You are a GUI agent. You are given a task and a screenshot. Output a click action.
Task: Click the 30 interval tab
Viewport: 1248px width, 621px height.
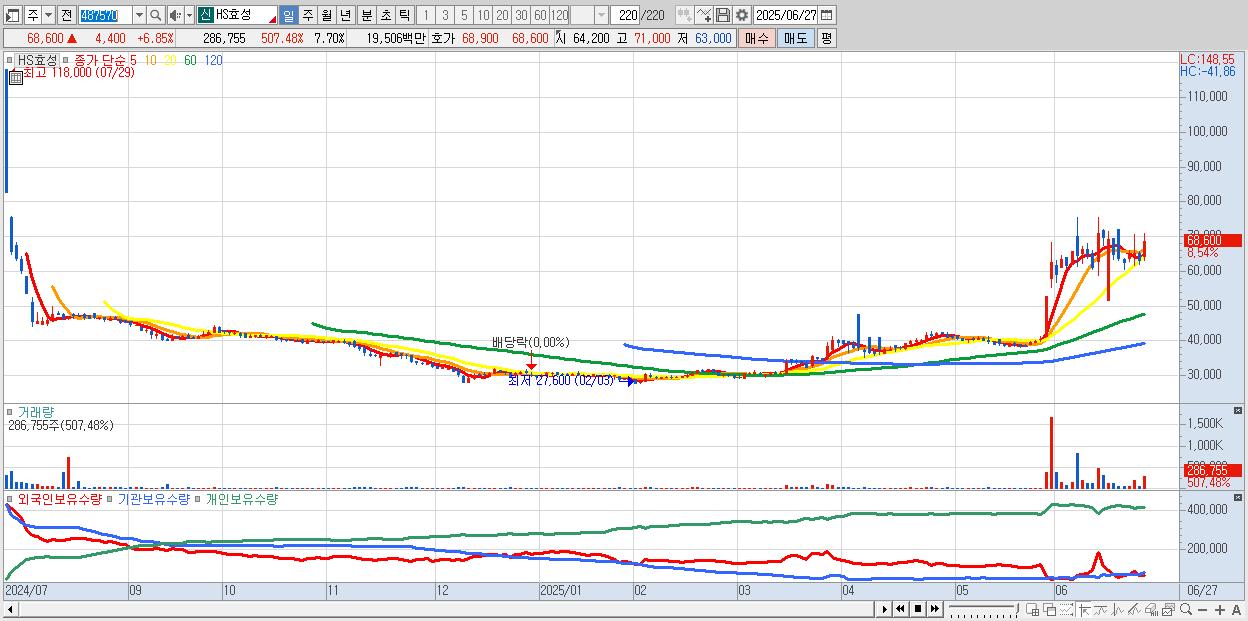[x=521, y=15]
